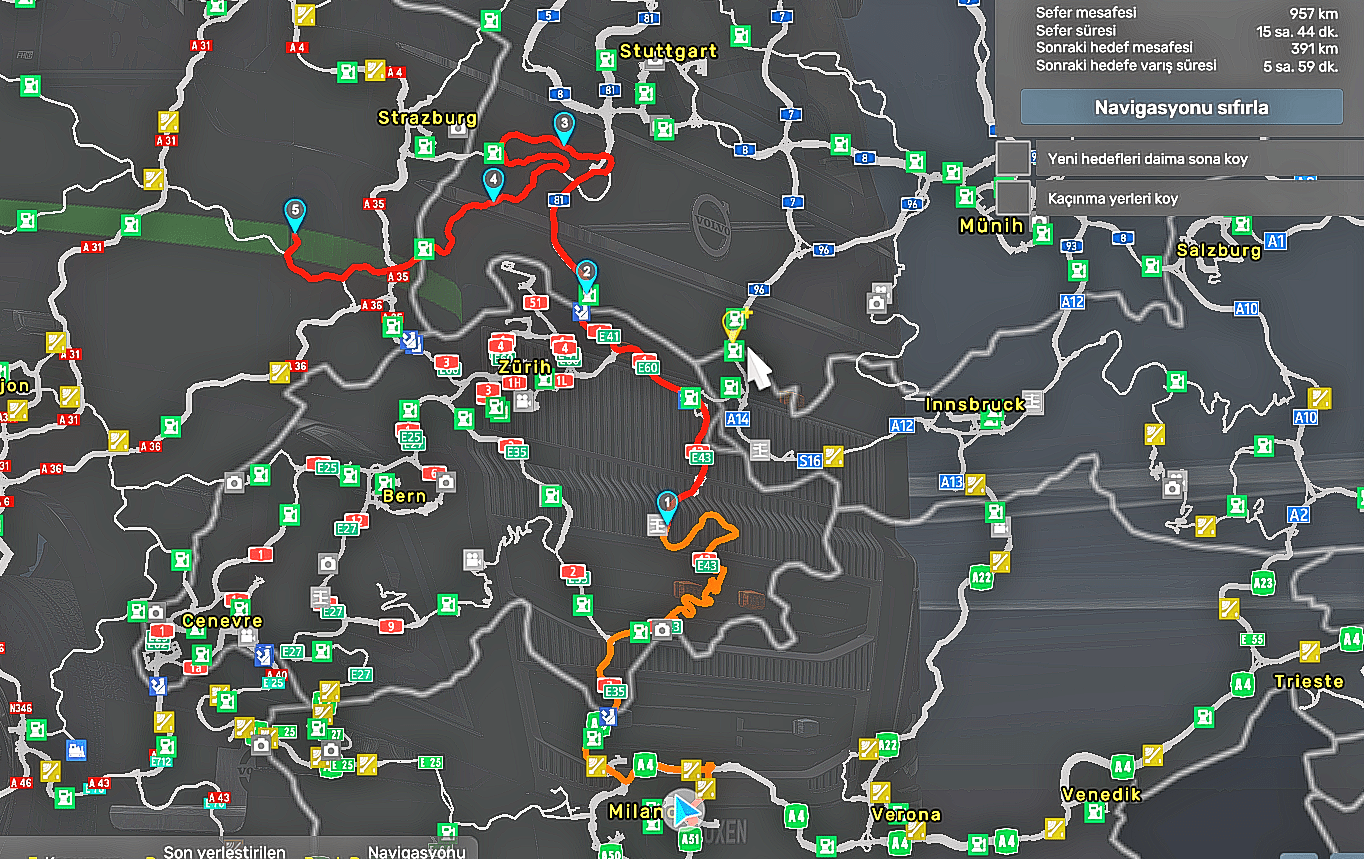Click the yellow toll gate icon beside S16

(x=833, y=455)
